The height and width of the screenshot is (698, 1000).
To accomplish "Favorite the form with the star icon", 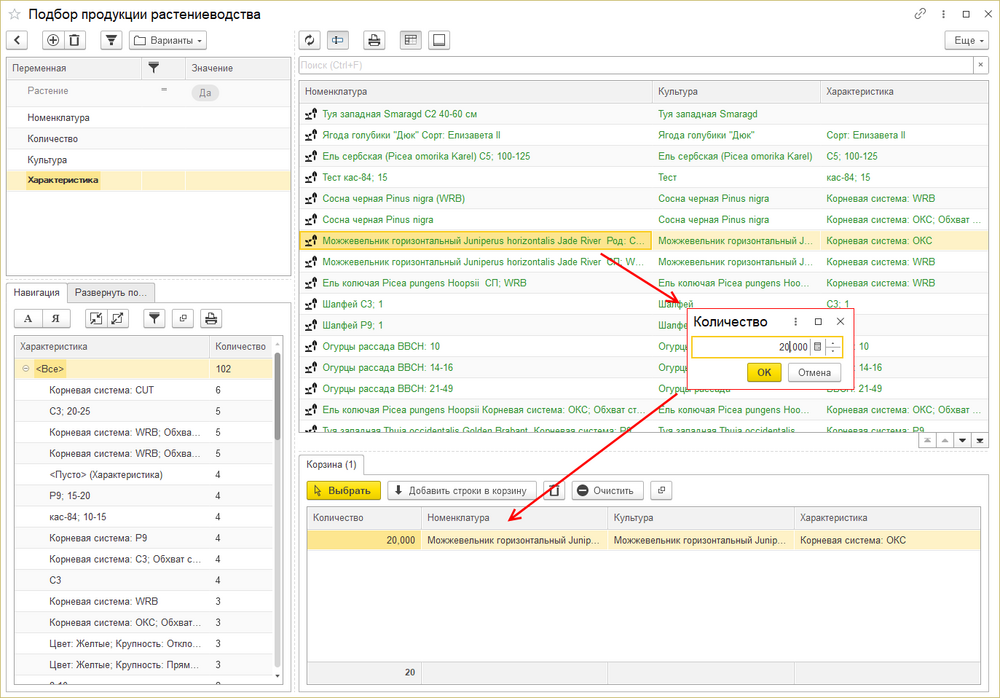I will (14, 14).
